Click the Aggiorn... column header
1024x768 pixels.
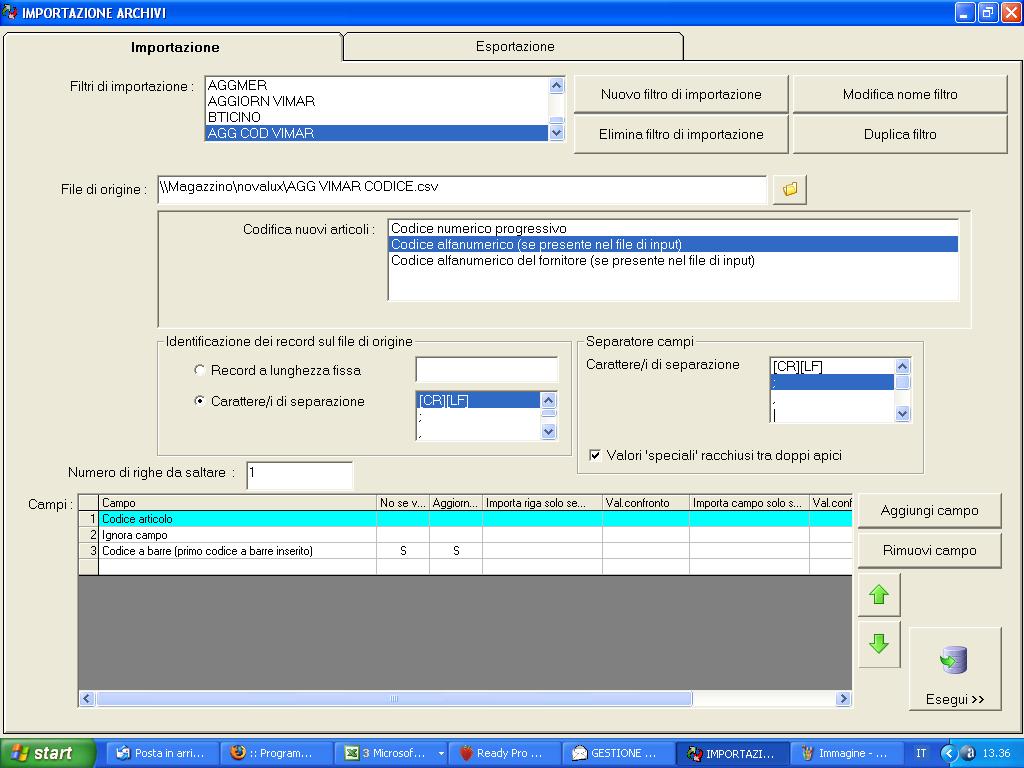[455, 503]
